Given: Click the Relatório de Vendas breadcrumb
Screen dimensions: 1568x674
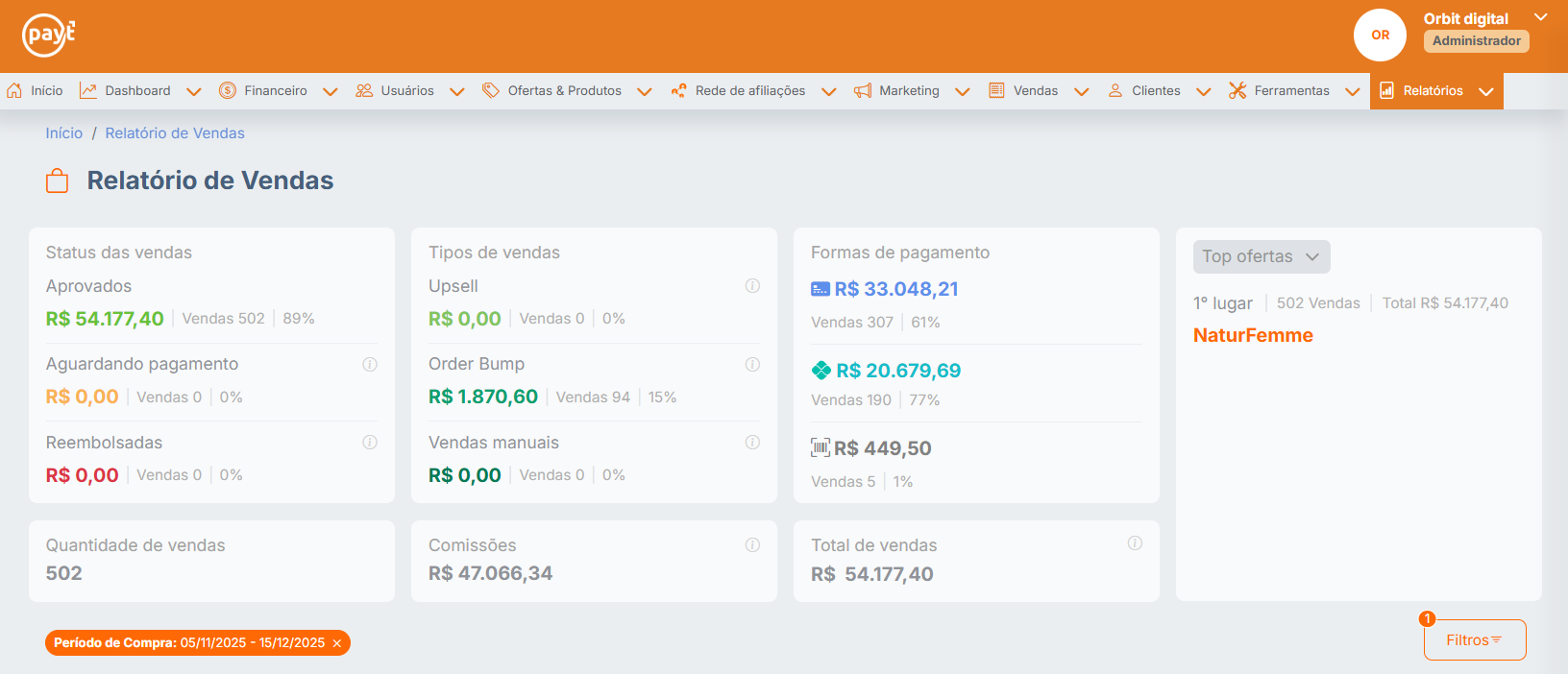Looking at the screenshot, I should point(175,133).
